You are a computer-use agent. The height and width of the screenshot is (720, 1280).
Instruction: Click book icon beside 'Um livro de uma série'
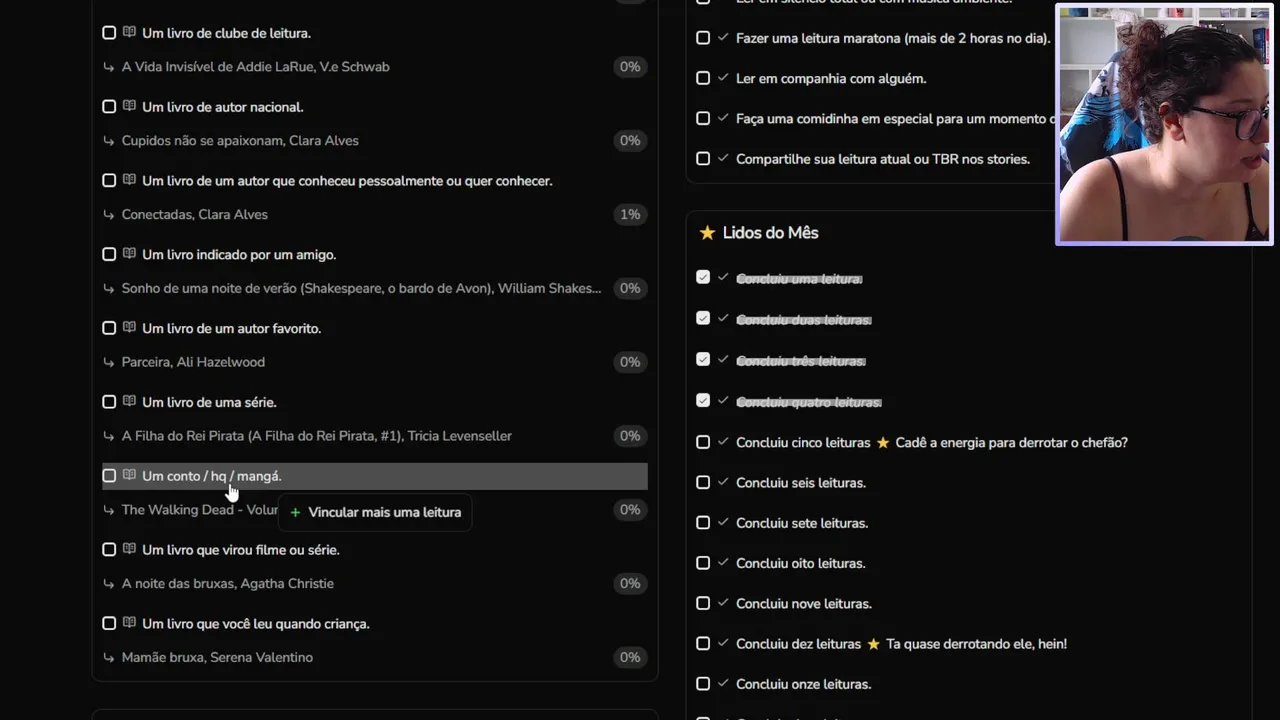129,402
